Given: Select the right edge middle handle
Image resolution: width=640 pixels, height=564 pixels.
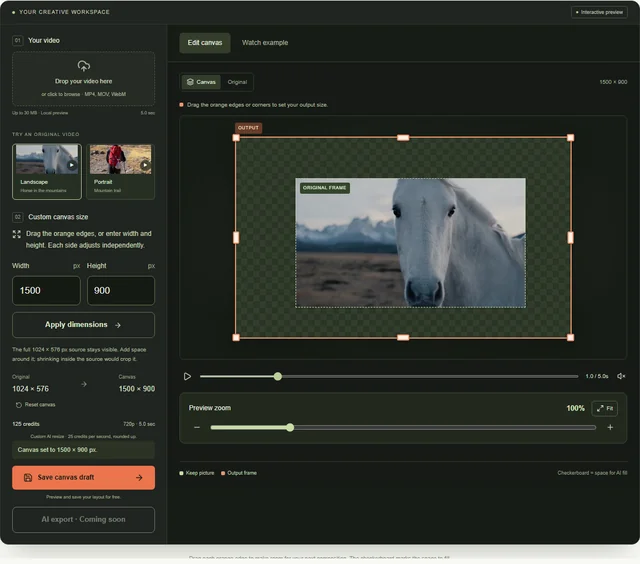Looking at the screenshot, I should [571, 238].
